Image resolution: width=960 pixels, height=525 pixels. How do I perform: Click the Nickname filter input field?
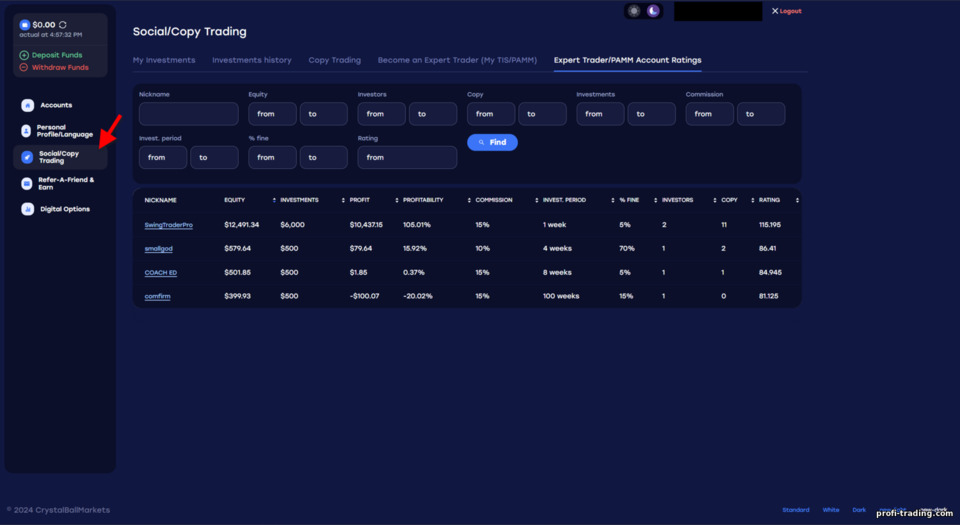(189, 114)
